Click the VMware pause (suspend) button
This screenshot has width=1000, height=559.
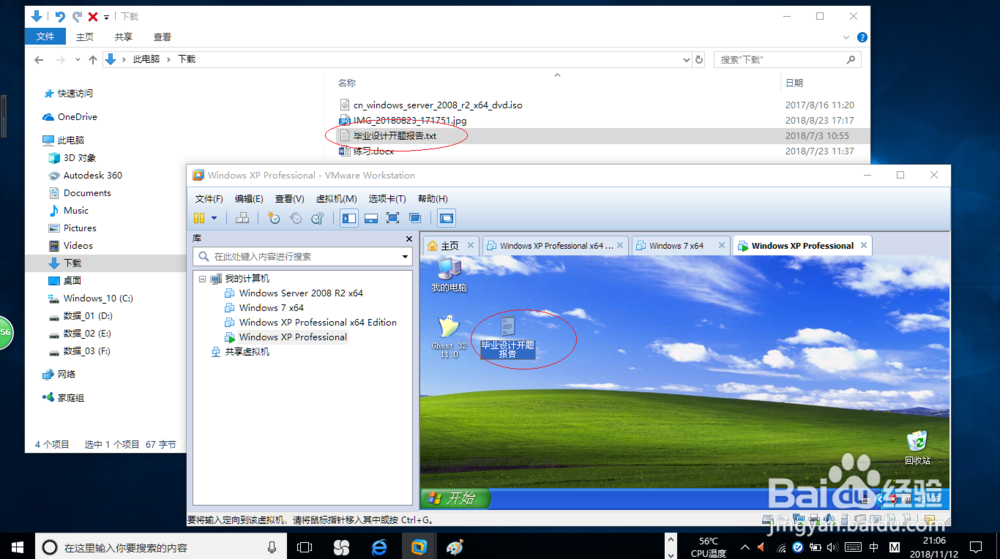point(199,218)
